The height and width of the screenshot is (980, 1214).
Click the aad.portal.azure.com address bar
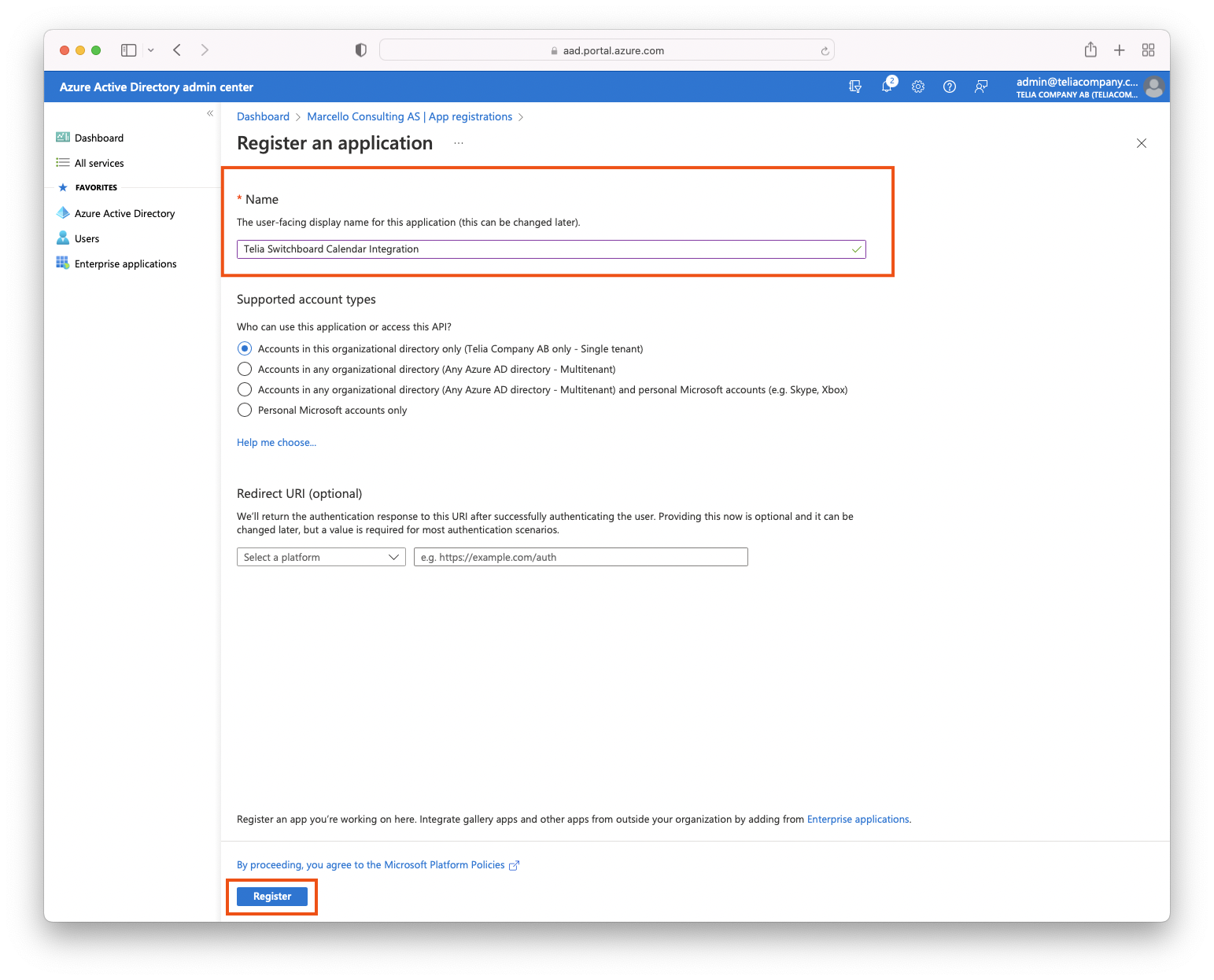pos(607,50)
